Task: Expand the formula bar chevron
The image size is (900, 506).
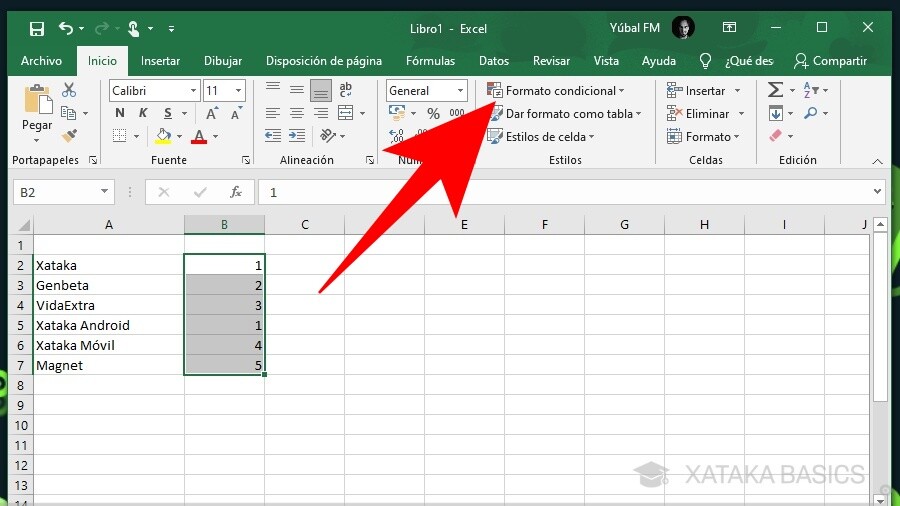Action: pos(877,192)
